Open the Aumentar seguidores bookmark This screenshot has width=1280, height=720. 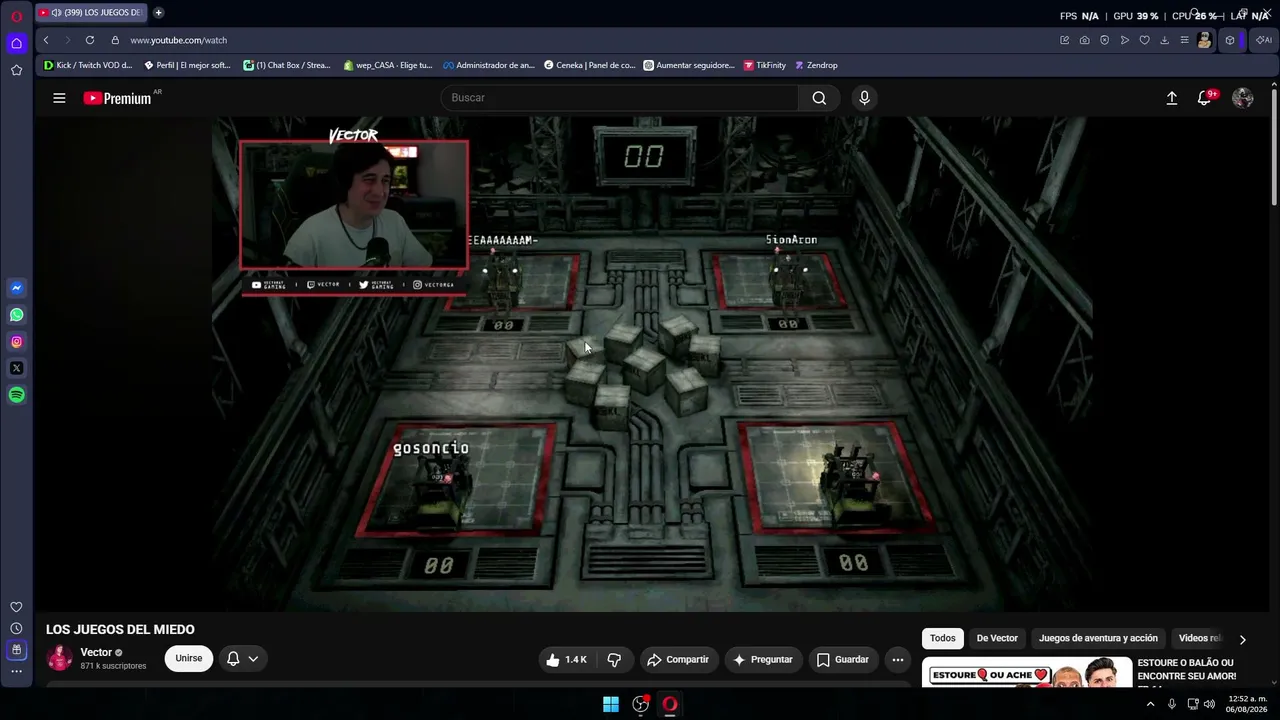[689, 65]
